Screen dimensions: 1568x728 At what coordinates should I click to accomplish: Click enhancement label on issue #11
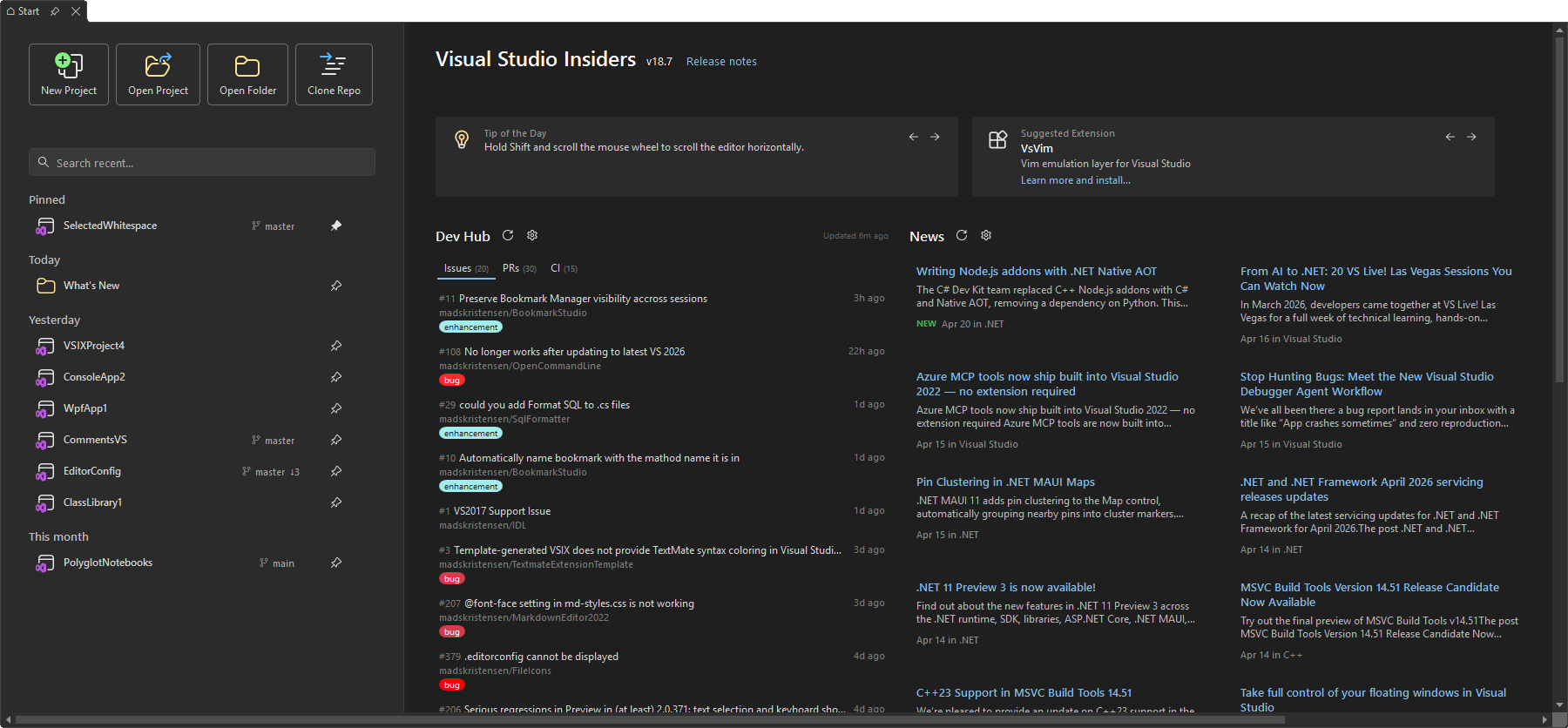click(x=470, y=327)
